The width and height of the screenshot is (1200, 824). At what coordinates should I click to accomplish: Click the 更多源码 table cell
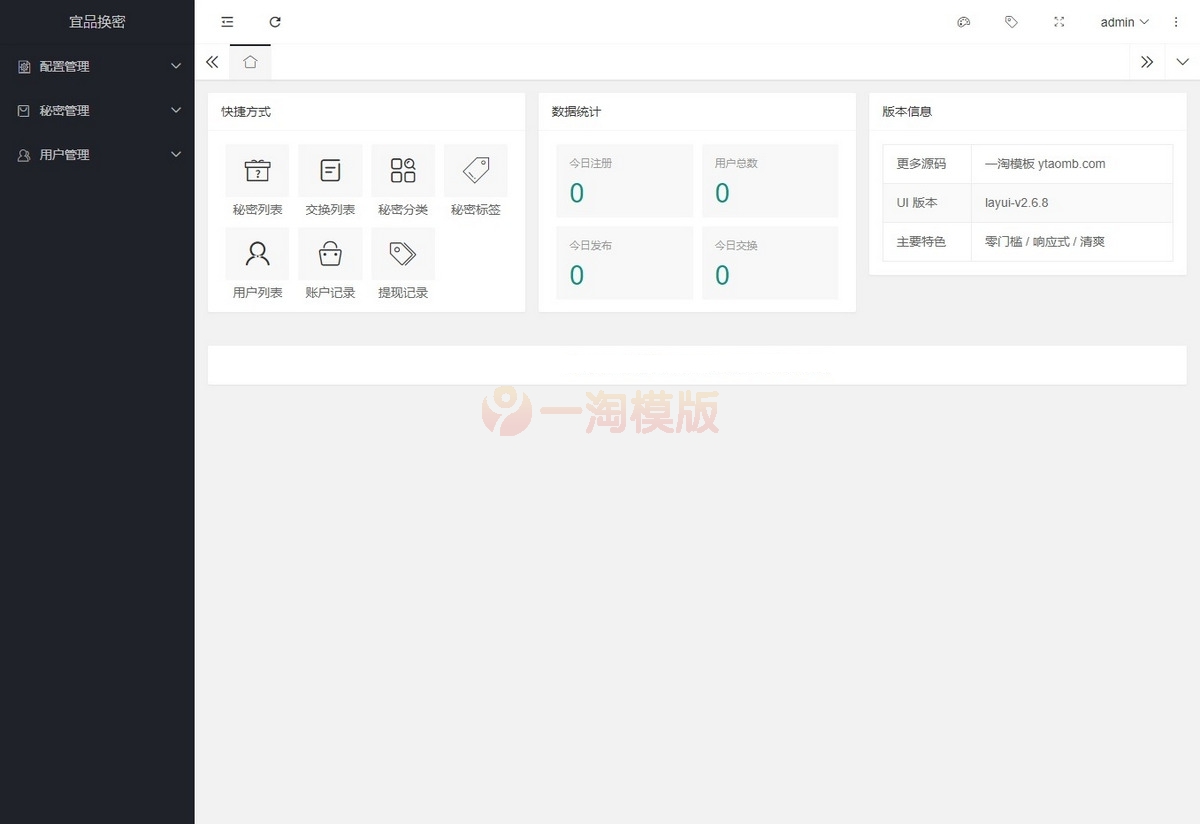[927, 164]
